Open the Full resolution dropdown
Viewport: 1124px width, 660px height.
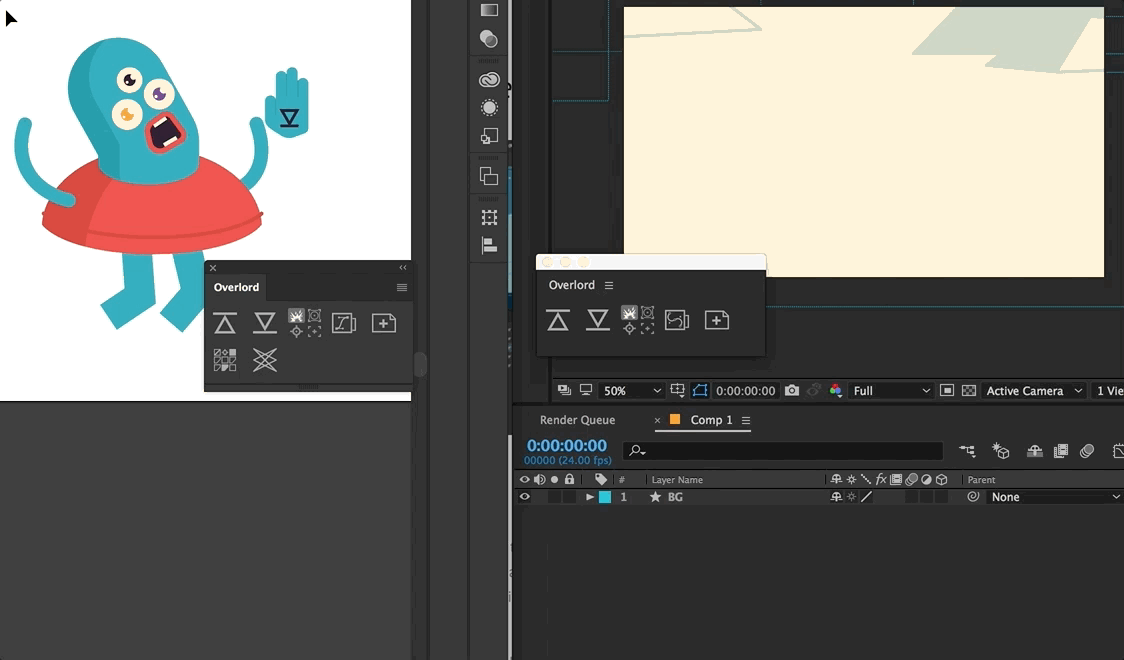[x=890, y=391]
